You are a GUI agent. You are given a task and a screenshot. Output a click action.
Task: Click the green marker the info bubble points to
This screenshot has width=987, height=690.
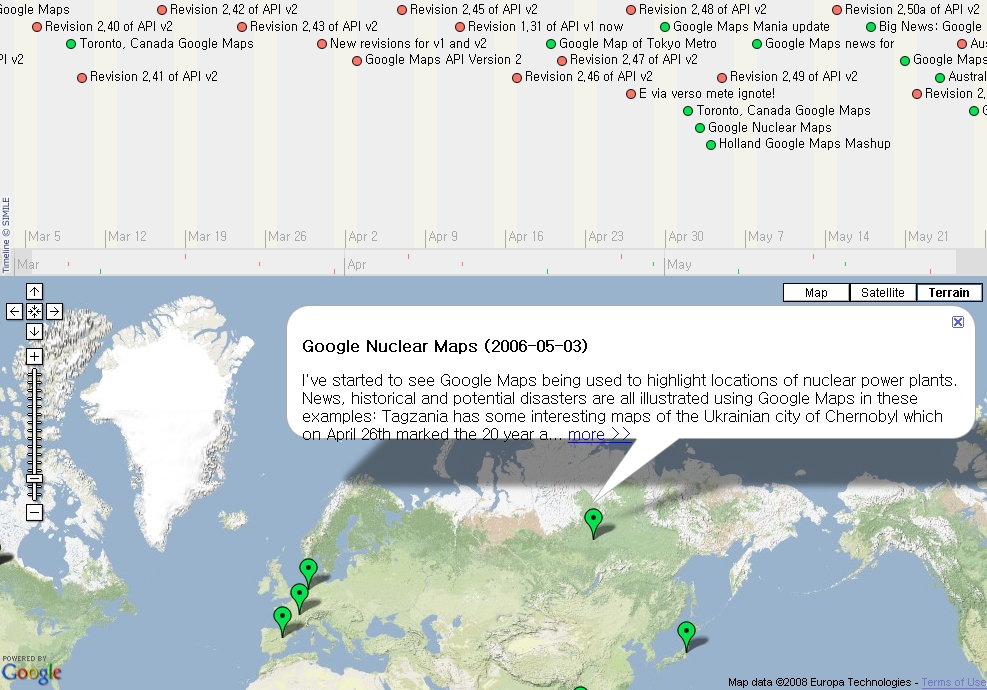coord(593,523)
